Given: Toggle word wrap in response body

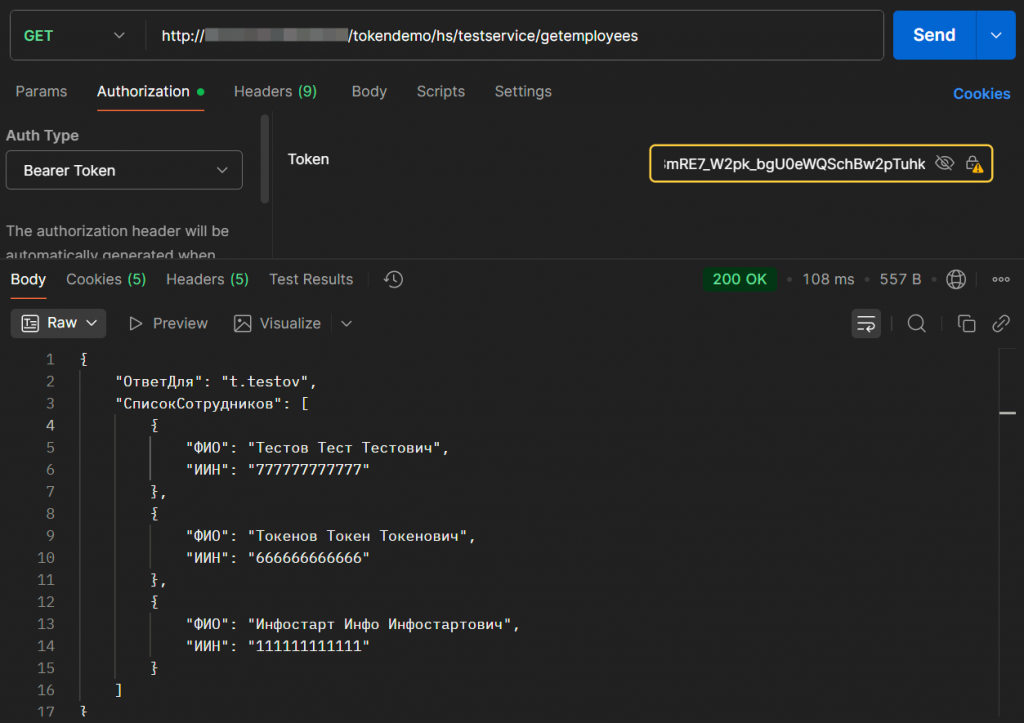Looking at the screenshot, I should (866, 323).
